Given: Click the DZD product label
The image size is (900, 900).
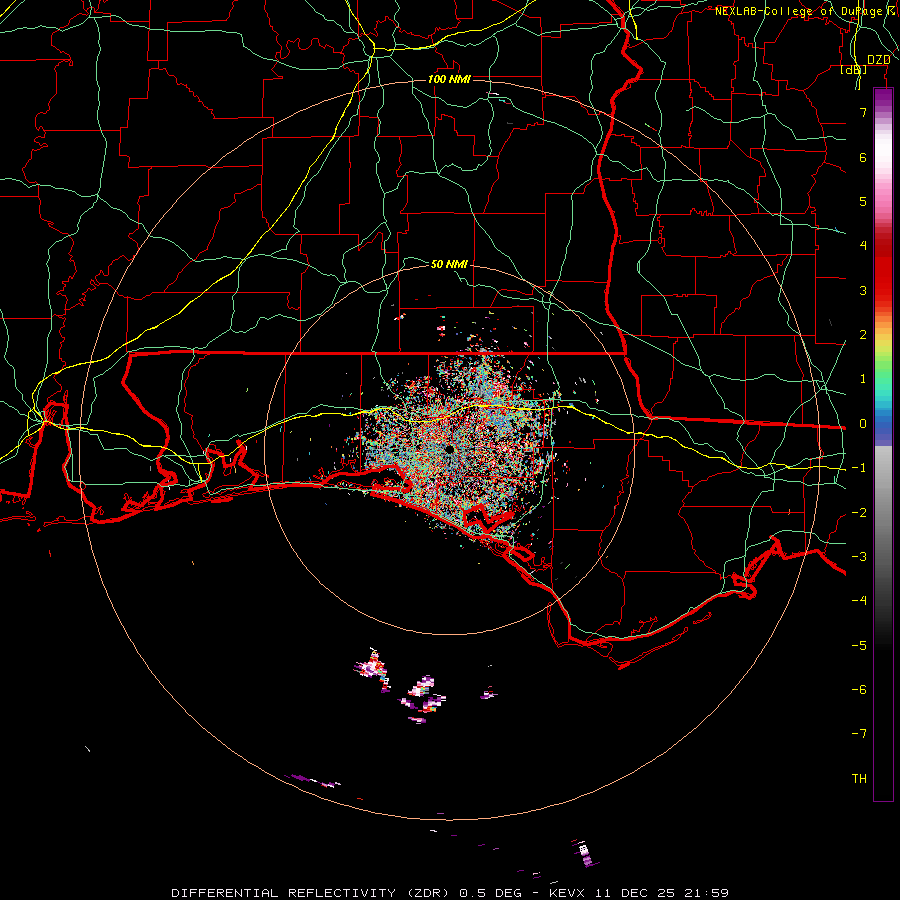Looking at the screenshot, I should point(879,60).
